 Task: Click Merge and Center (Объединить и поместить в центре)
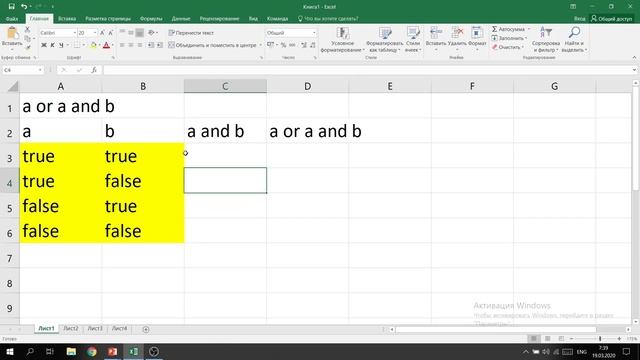pos(213,45)
